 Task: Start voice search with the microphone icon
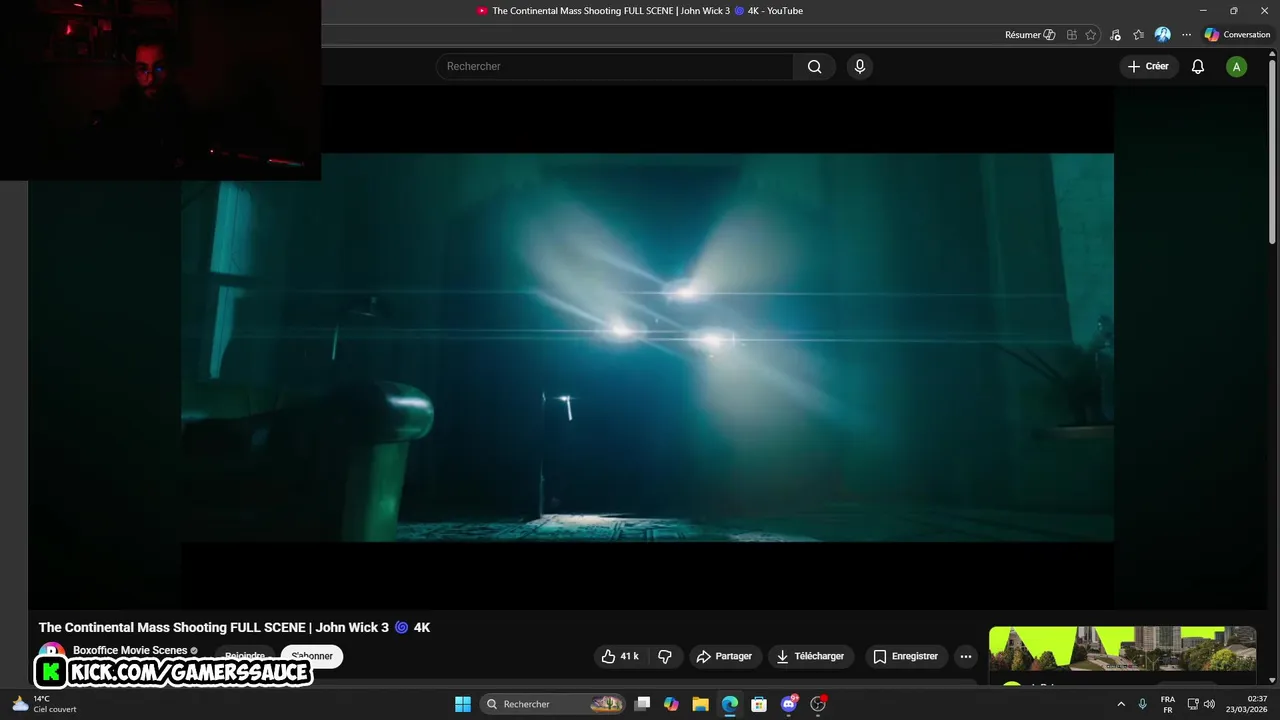click(859, 66)
